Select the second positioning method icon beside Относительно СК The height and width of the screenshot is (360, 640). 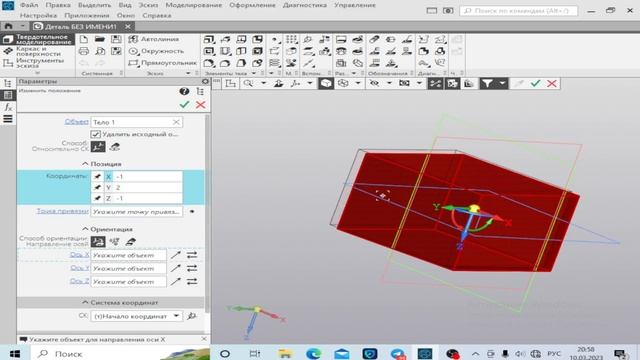(x=115, y=147)
